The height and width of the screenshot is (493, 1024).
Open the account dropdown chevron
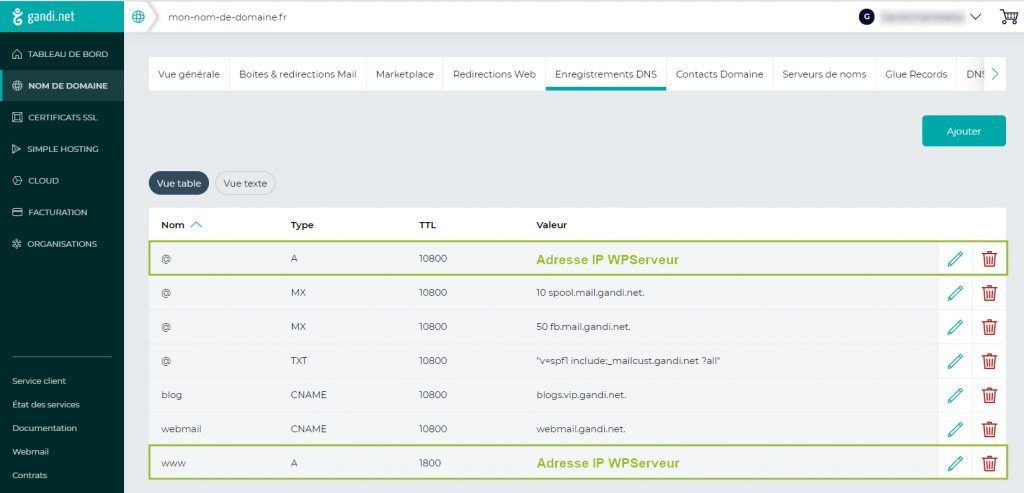(x=976, y=17)
